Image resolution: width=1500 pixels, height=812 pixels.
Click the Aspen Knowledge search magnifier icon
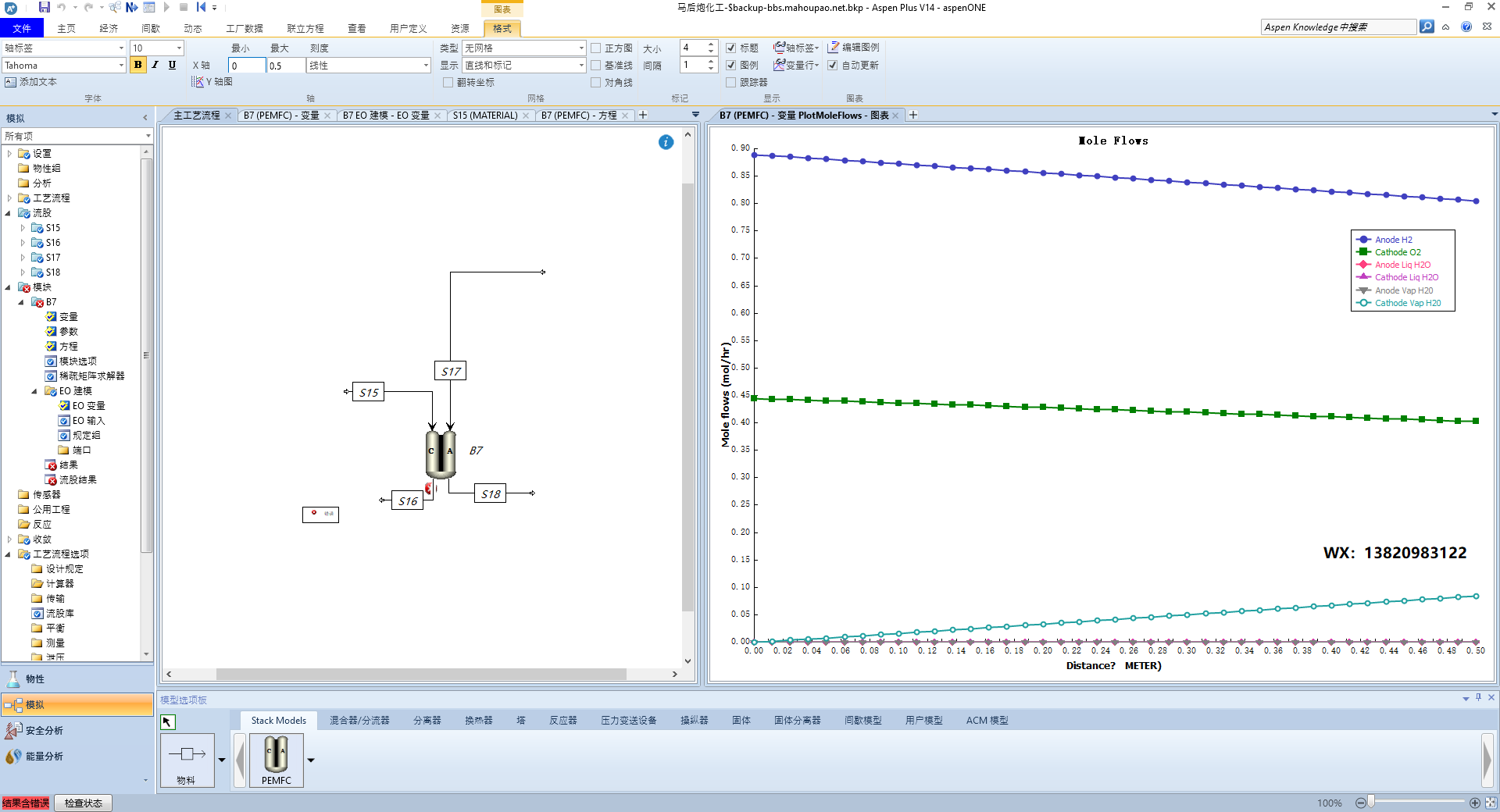(x=1427, y=27)
